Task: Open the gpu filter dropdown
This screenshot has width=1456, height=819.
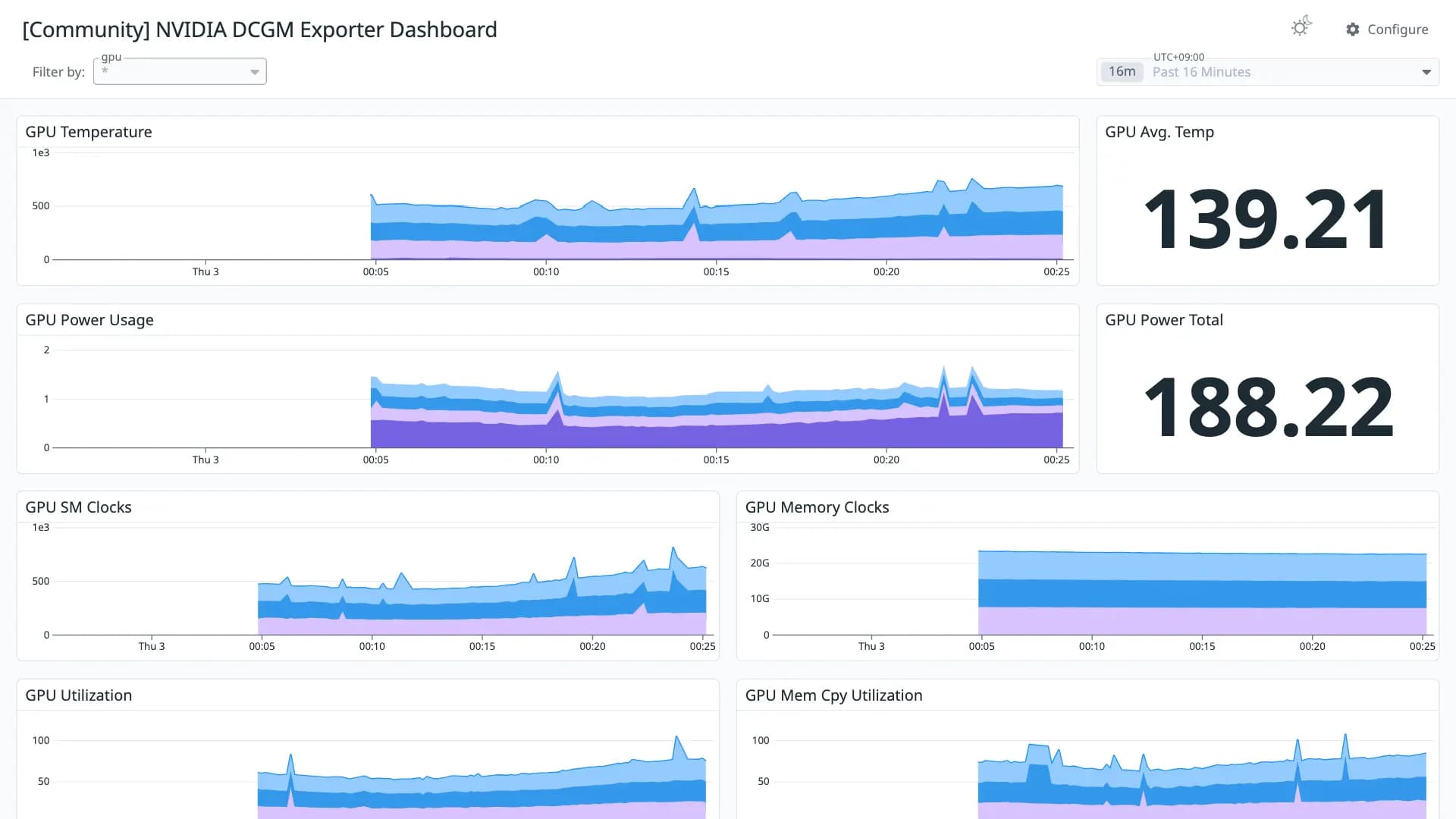Action: click(x=180, y=71)
